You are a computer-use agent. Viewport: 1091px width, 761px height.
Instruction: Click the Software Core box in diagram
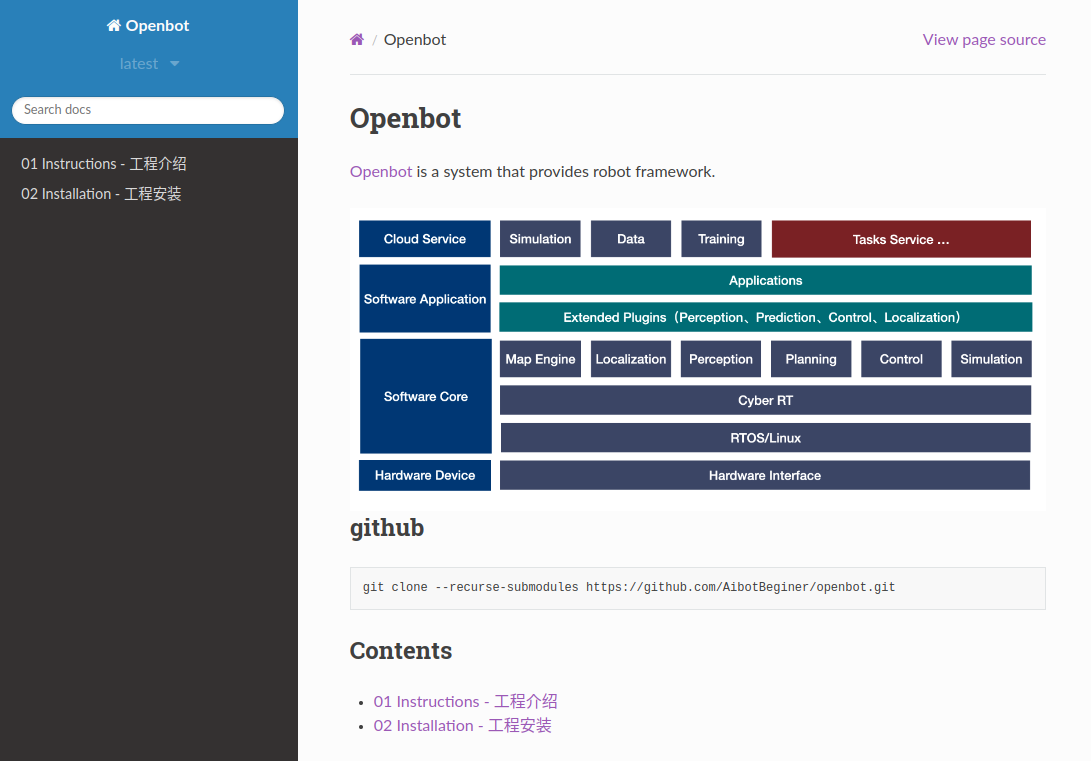(426, 396)
